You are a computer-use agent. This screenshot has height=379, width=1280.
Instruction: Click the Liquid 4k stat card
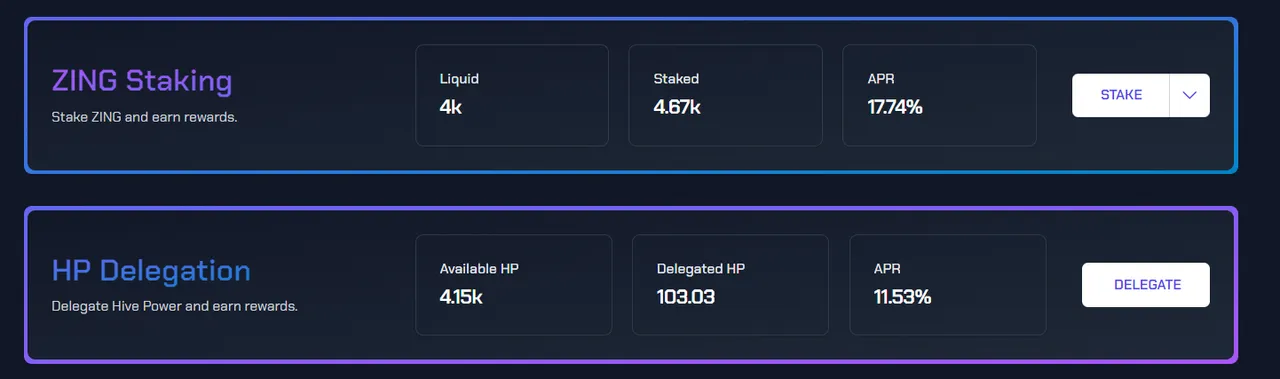coord(512,95)
